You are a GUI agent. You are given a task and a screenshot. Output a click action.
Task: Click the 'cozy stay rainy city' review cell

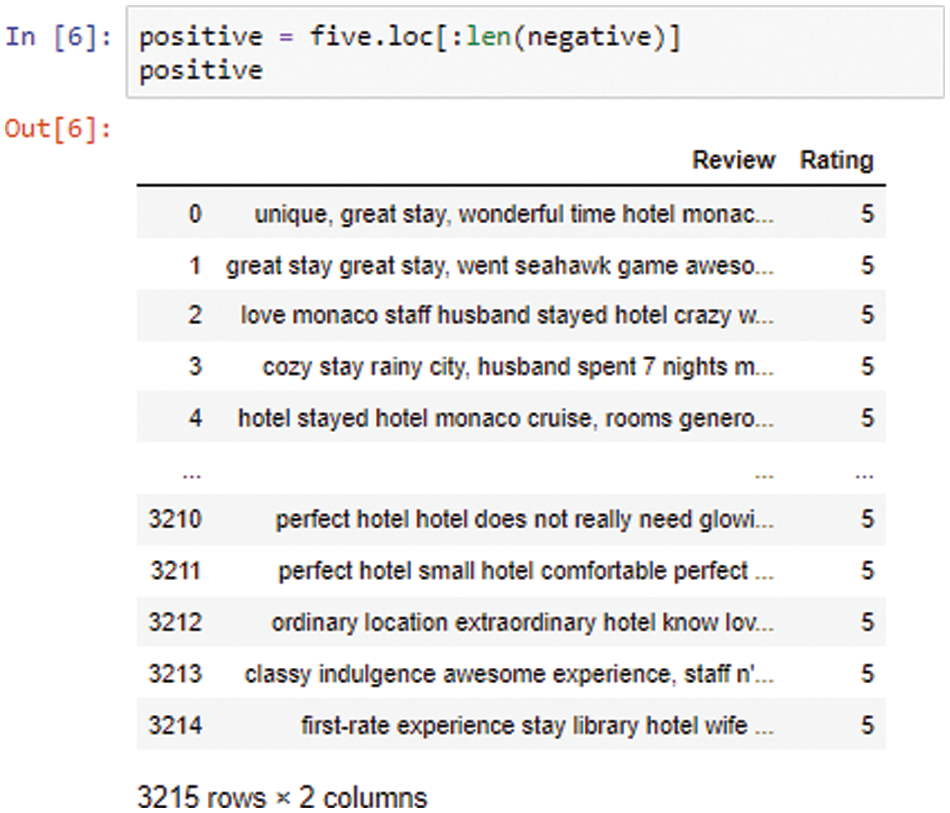518,367
